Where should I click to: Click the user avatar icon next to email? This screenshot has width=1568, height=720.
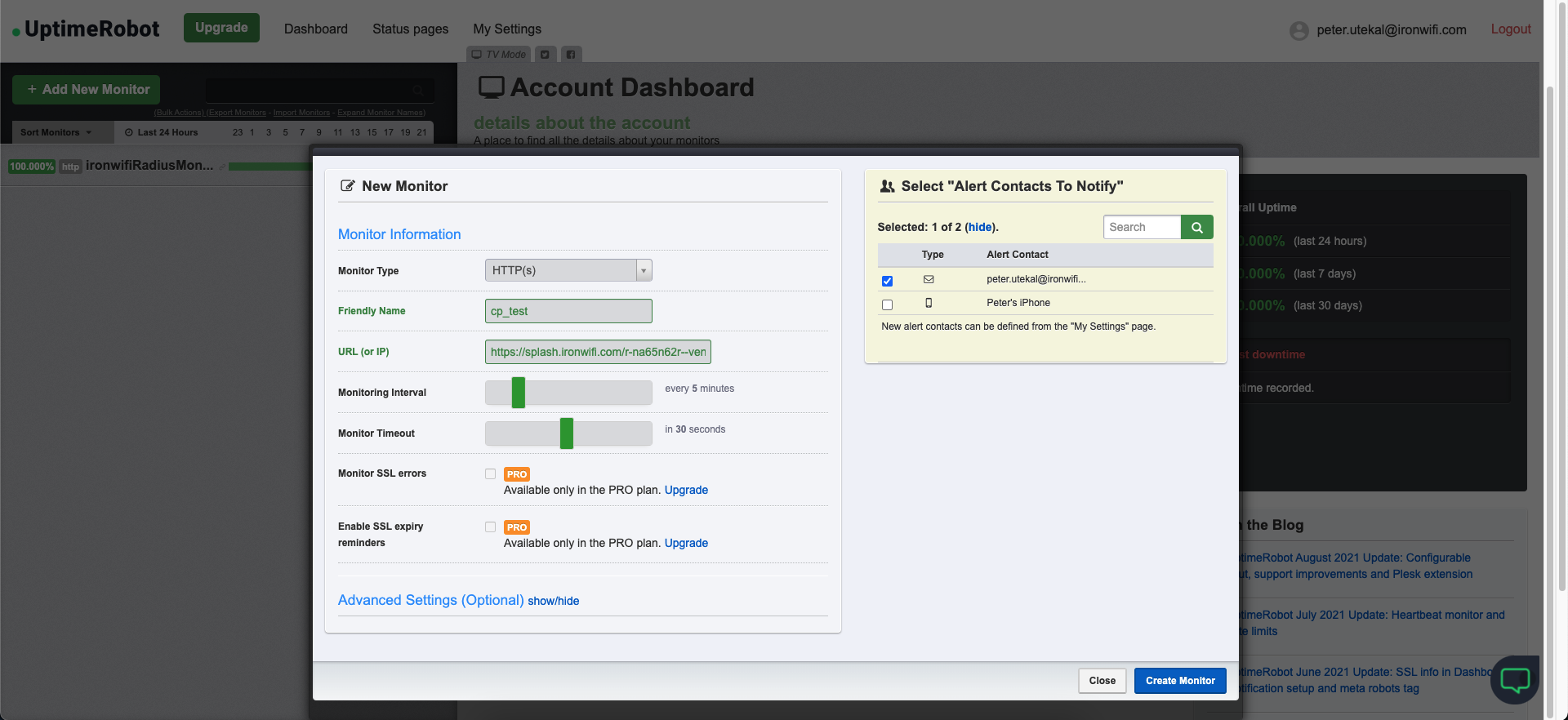point(1299,31)
